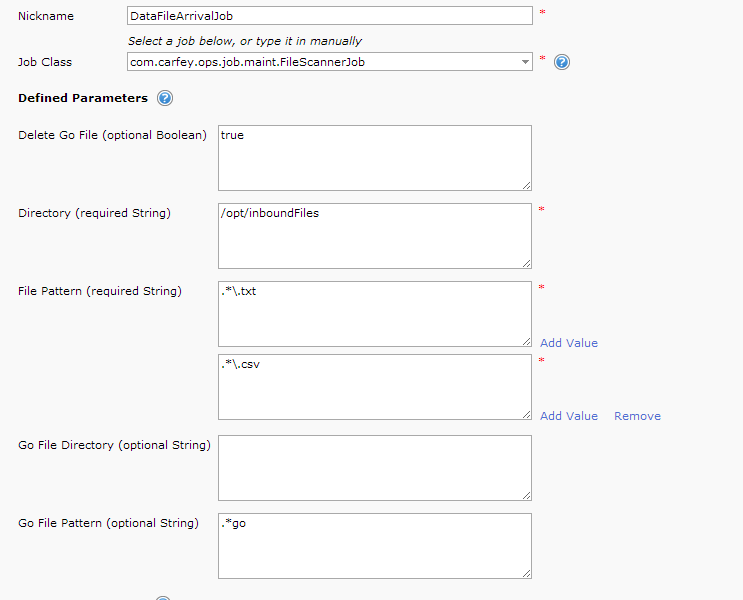Viewport: 743px width, 600px height.
Task: Click inside the Delete Go File text area
Action: click(374, 157)
